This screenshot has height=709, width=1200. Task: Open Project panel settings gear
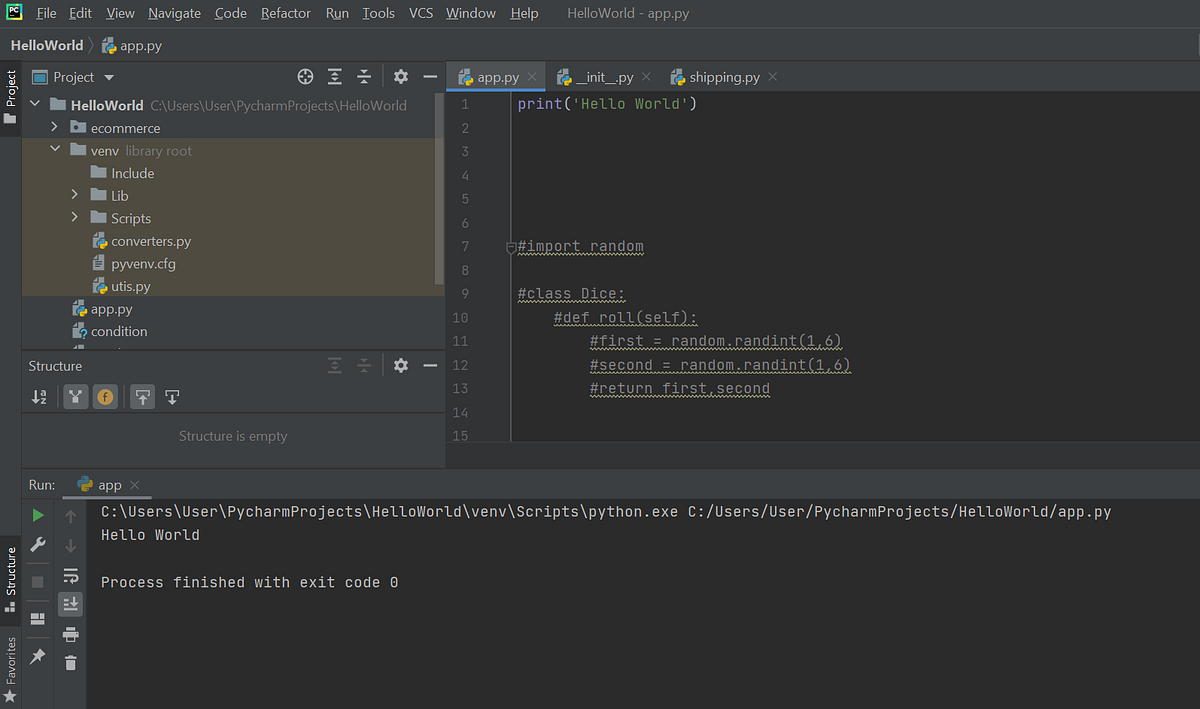coord(400,76)
